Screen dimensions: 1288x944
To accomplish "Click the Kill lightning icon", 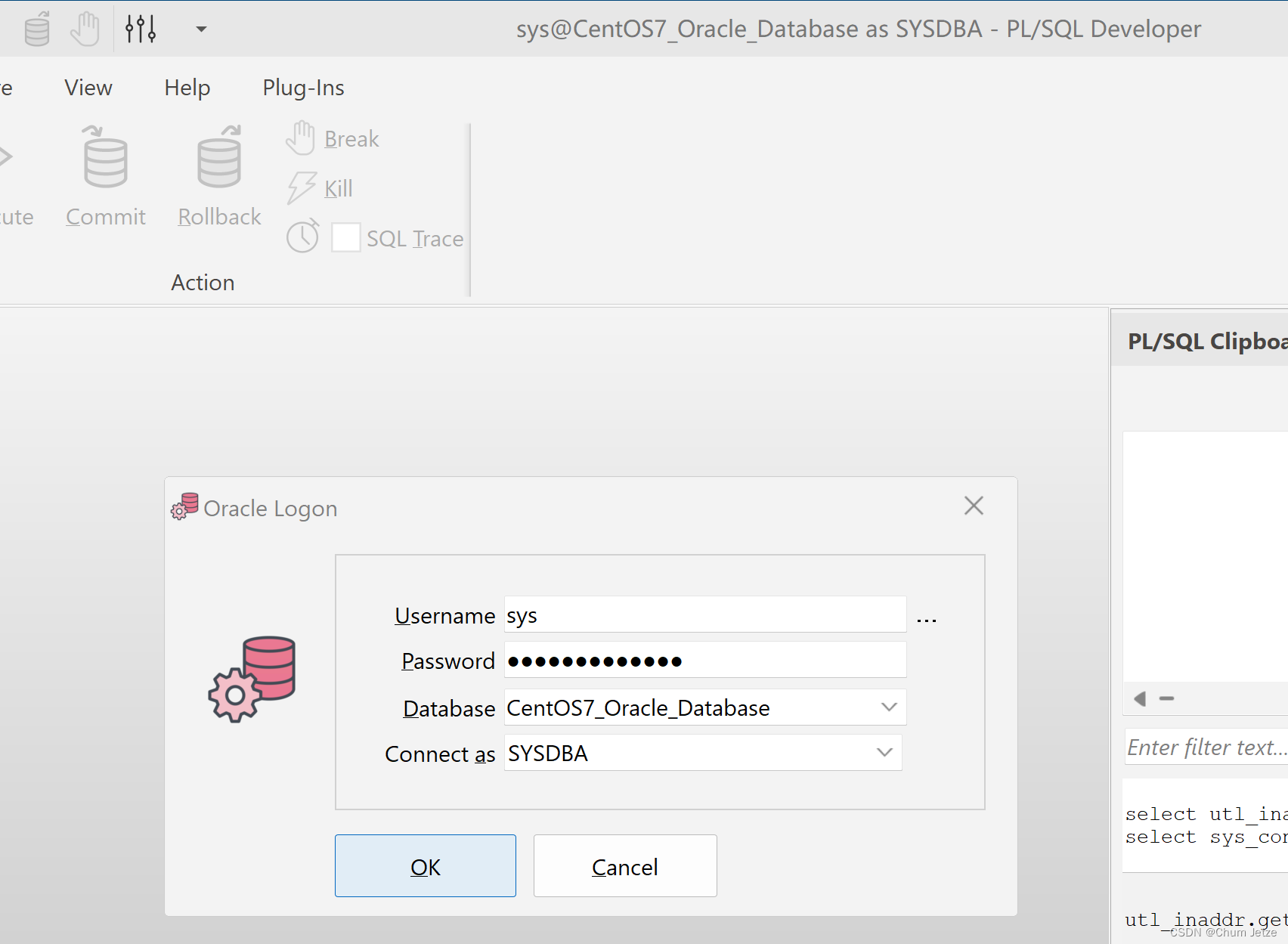I will (x=301, y=187).
